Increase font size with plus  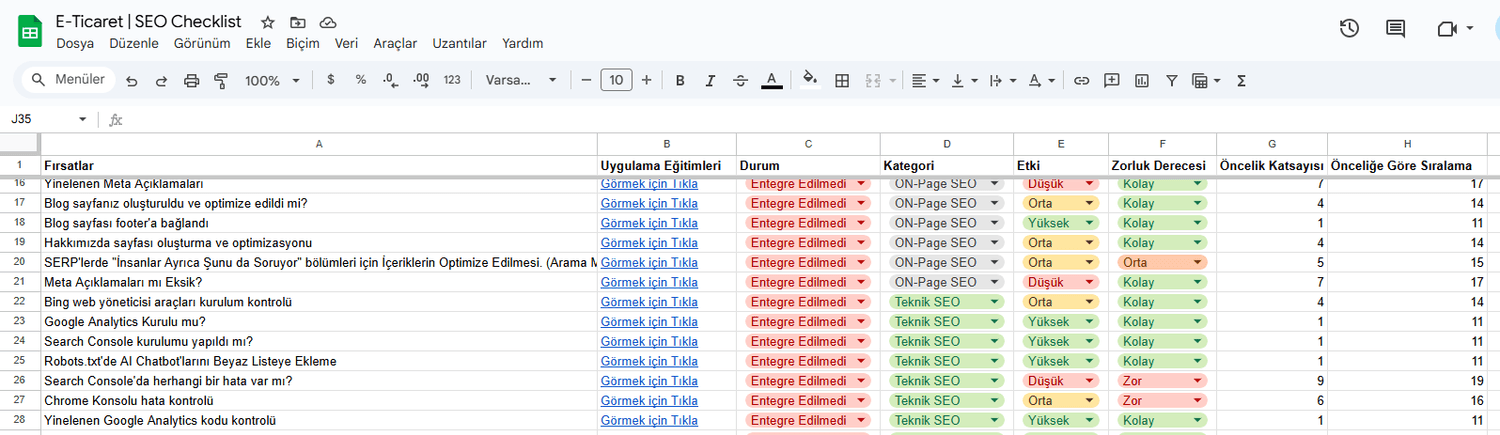pyautogui.click(x=647, y=80)
